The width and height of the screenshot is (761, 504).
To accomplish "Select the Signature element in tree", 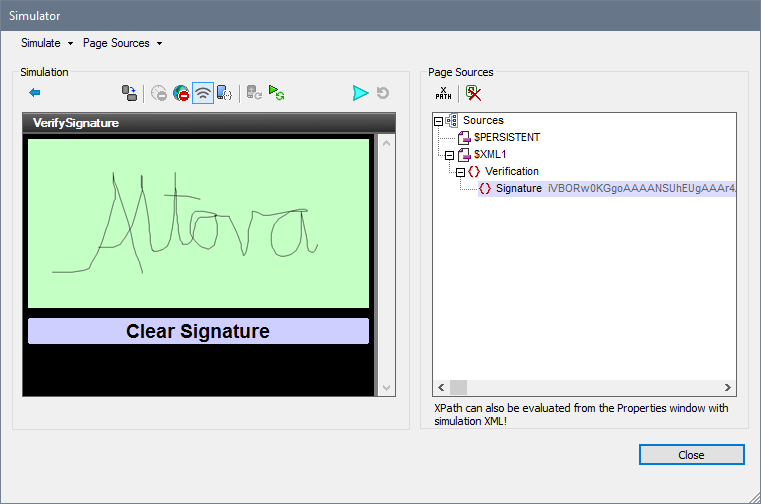I will click(518, 188).
